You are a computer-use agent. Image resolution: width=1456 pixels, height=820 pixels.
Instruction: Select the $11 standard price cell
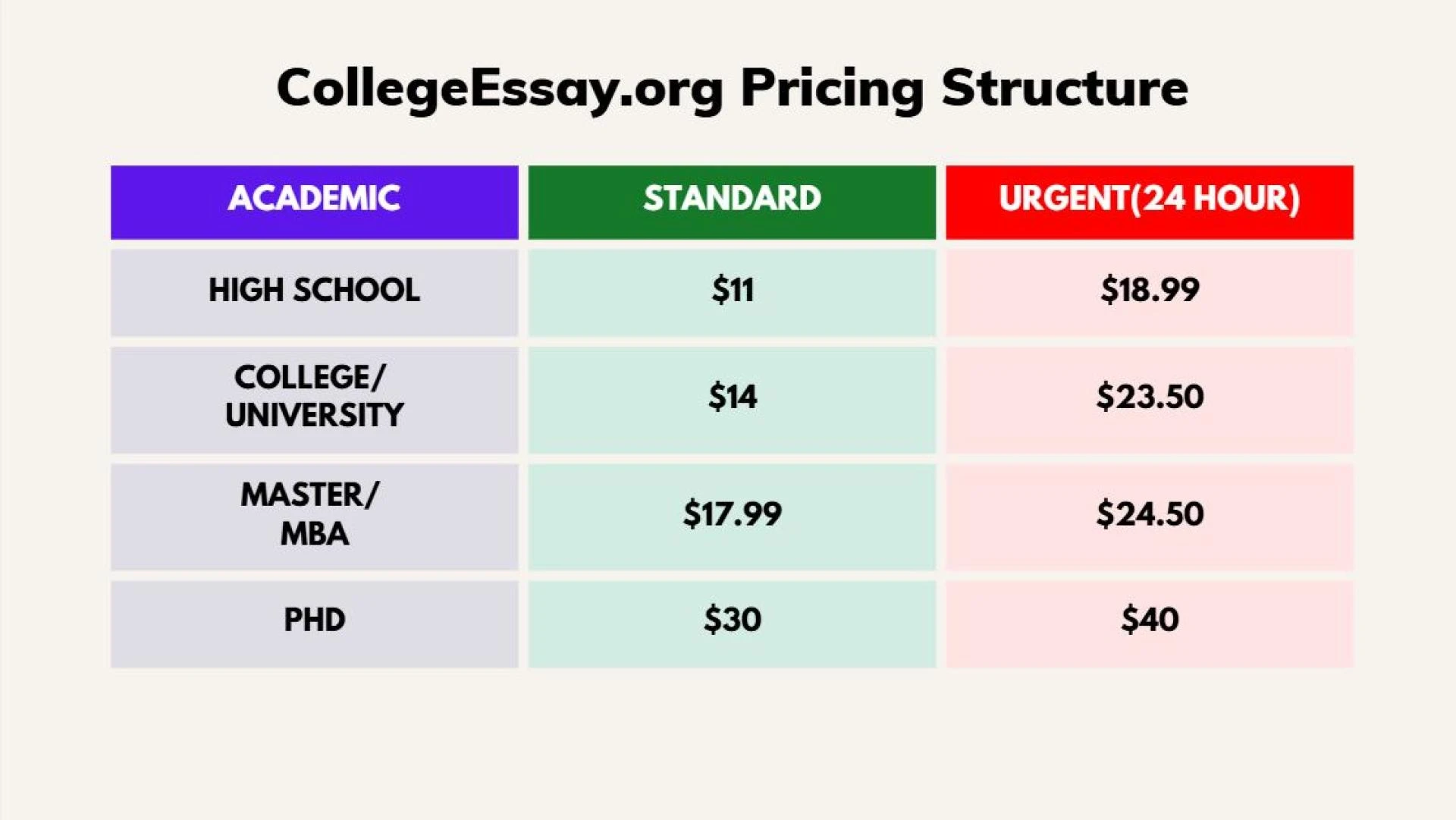pyautogui.click(x=732, y=293)
